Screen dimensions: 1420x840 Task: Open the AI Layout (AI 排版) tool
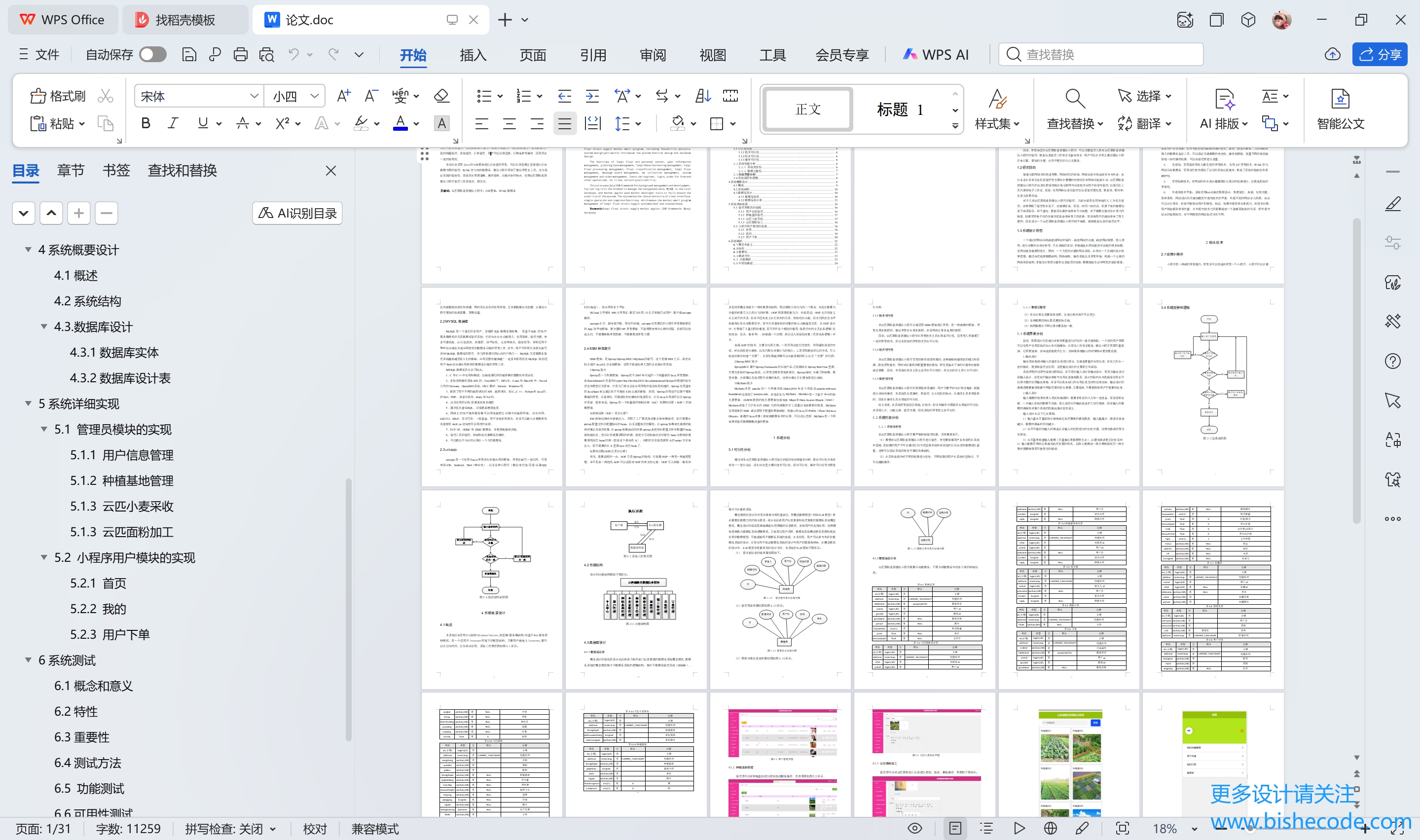click(1224, 99)
